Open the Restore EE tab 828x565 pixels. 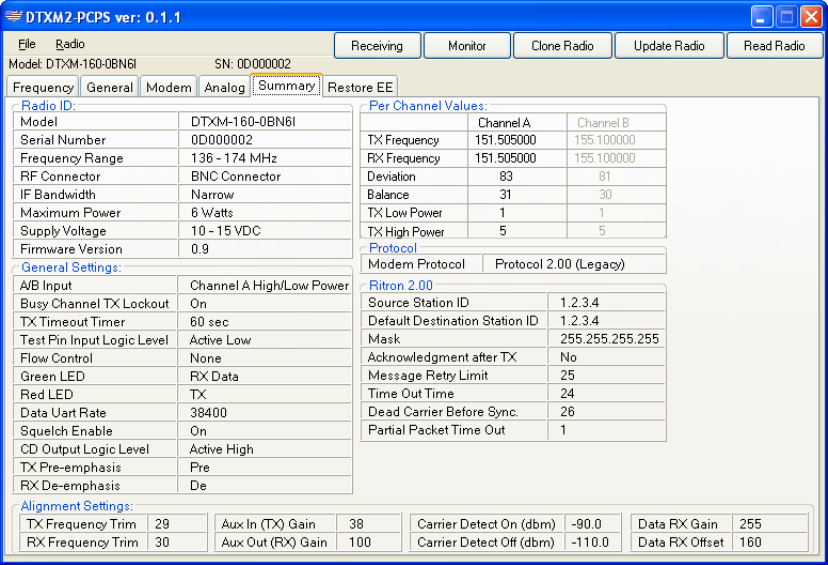[x=360, y=87]
